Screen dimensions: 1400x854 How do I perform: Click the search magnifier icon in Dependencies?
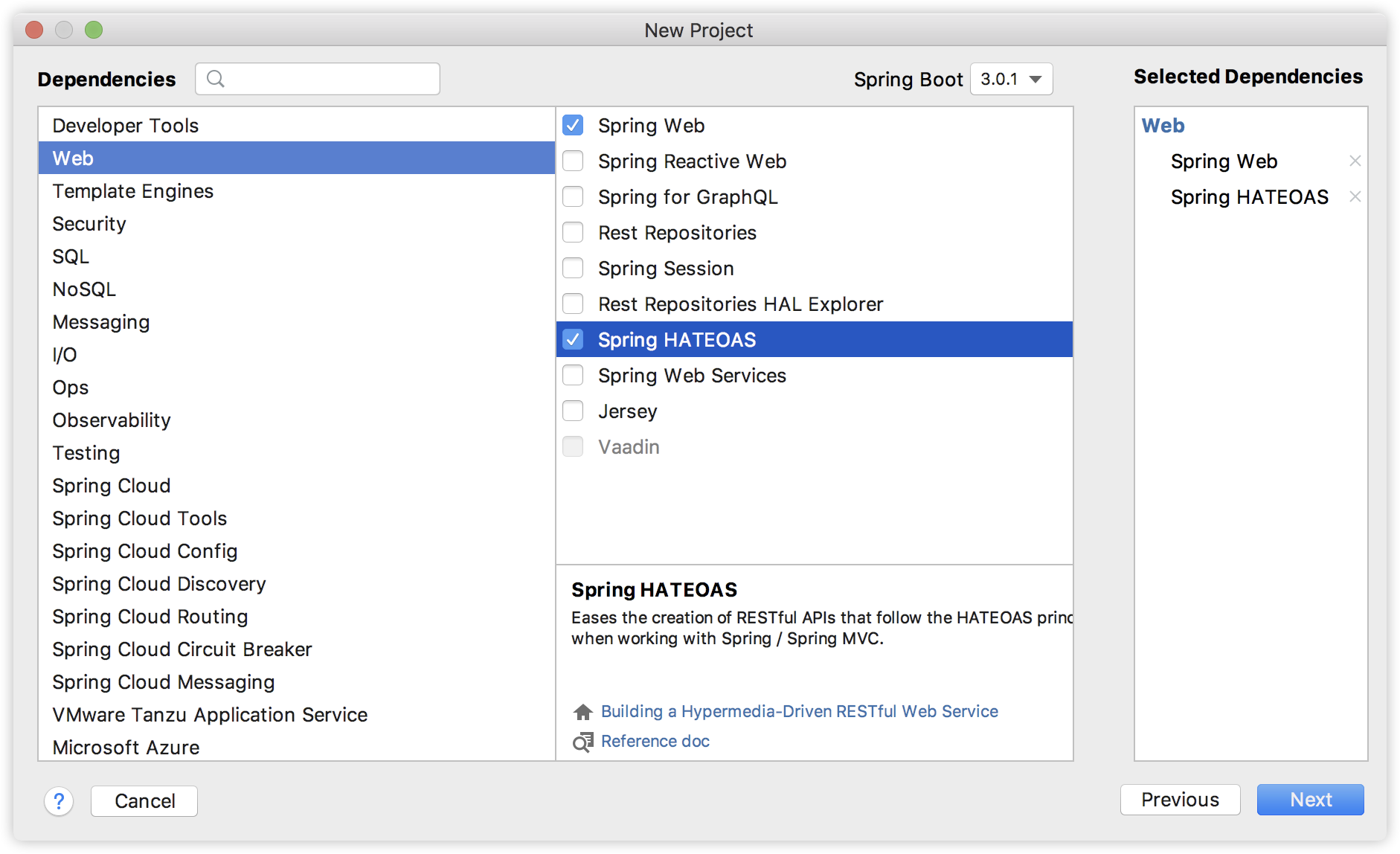216,79
